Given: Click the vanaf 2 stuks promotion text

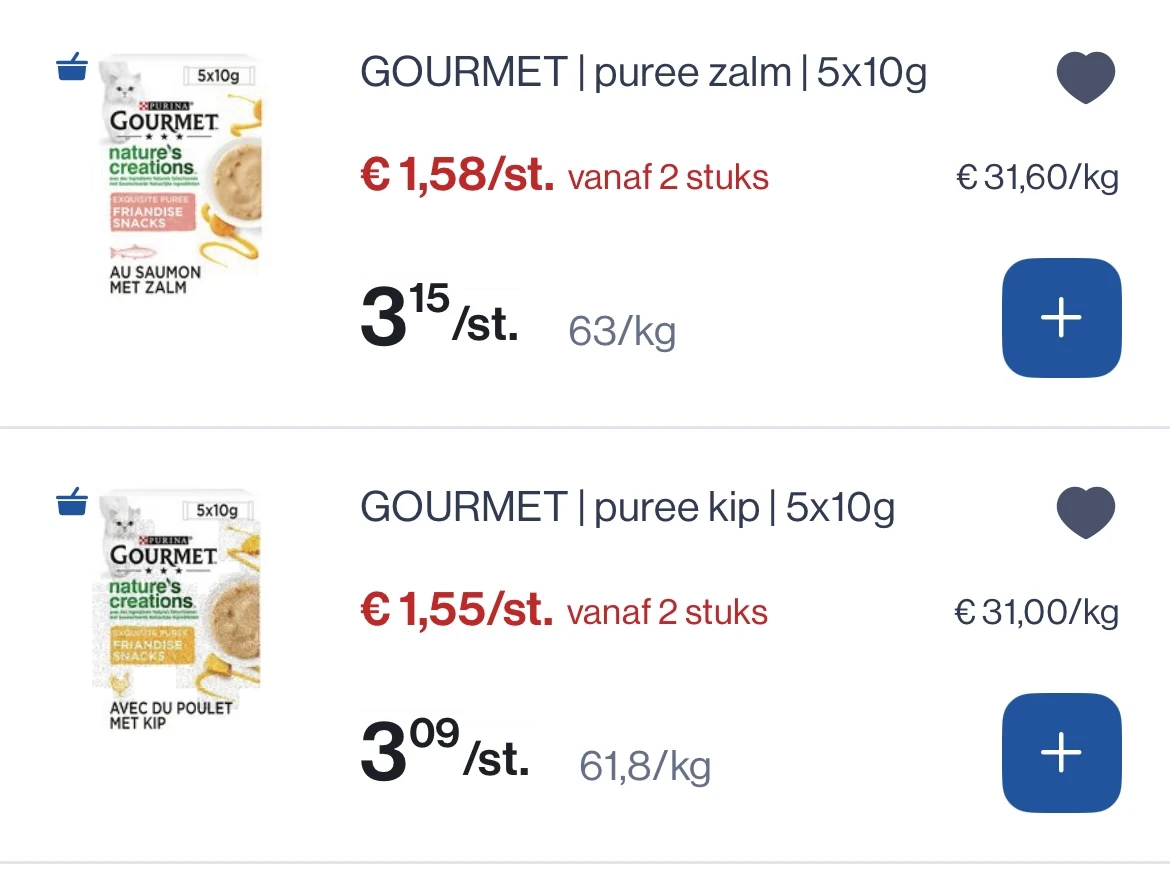Looking at the screenshot, I should tap(668, 176).
